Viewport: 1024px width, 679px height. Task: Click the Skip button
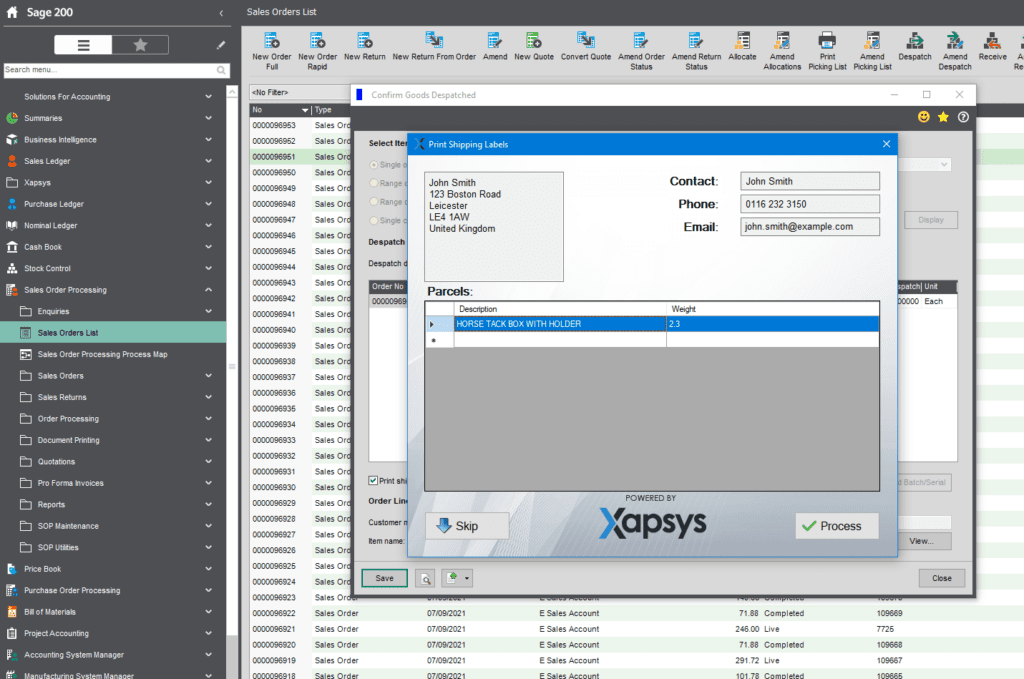pos(467,526)
